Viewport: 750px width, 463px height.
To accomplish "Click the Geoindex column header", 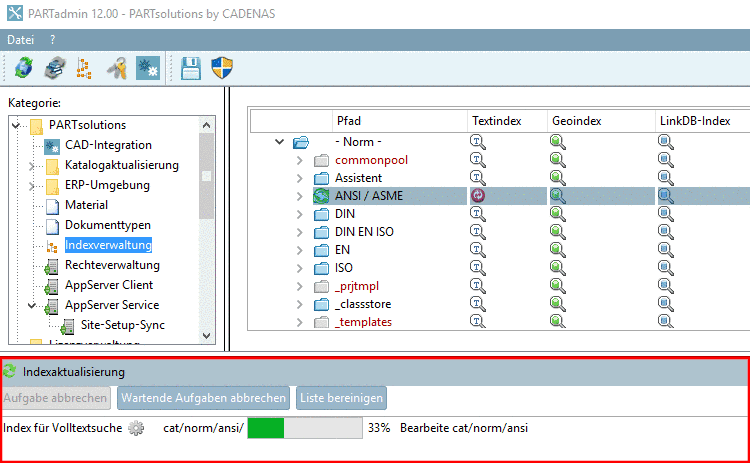I will (601, 121).
